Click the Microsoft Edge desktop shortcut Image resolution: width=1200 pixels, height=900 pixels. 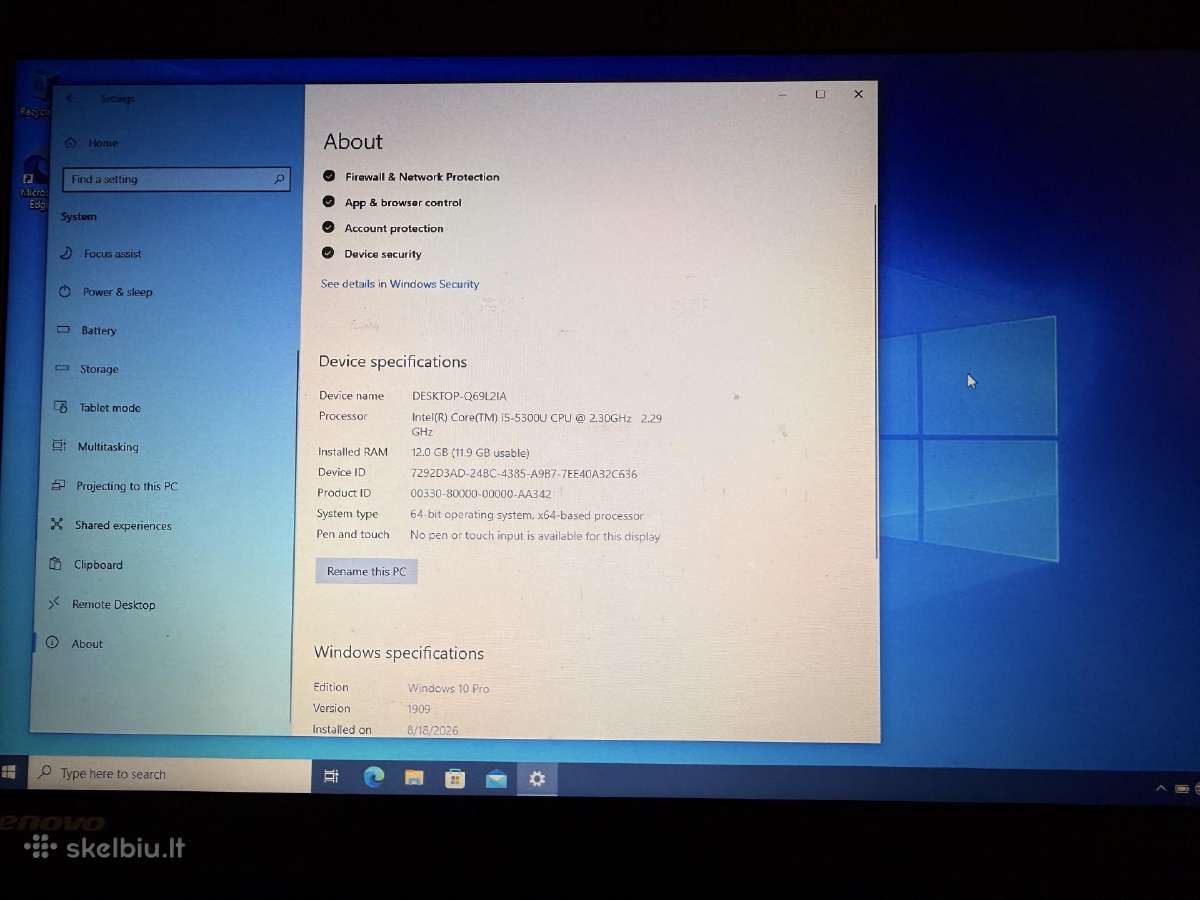[x=34, y=181]
